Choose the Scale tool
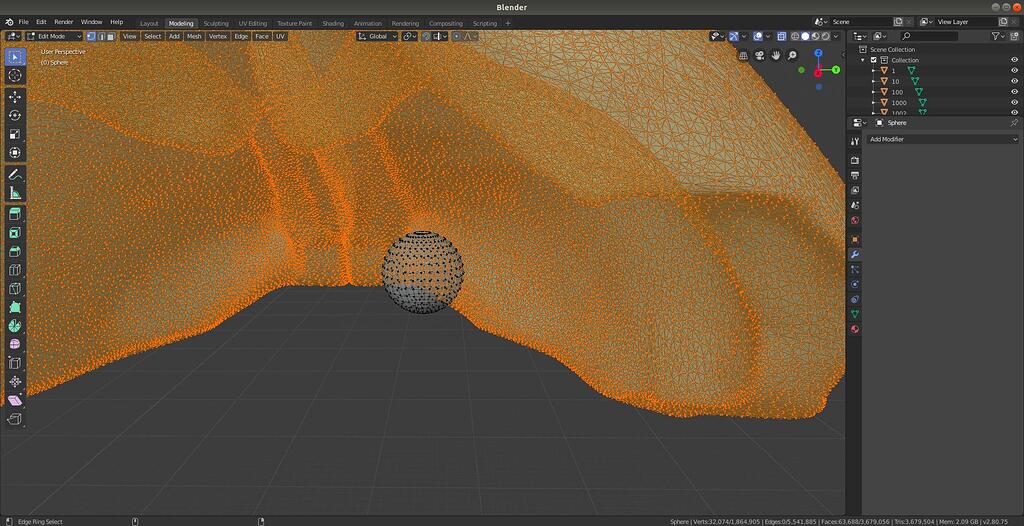The image size is (1024, 526). click(15, 135)
